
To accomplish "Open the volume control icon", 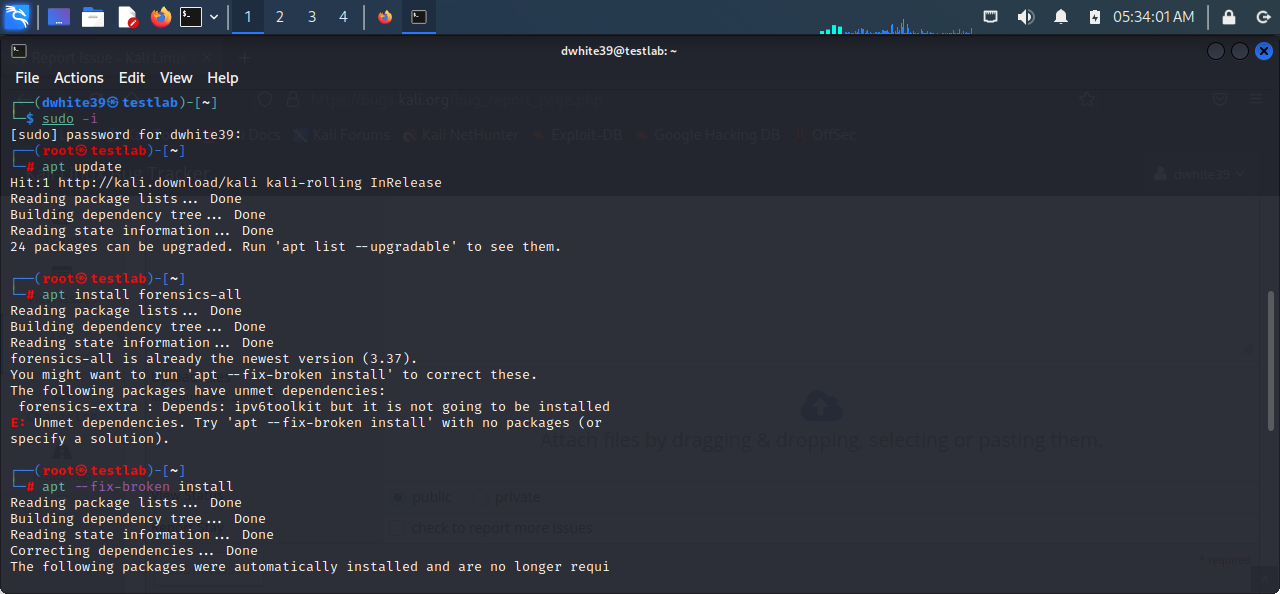I will (1025, 17).
